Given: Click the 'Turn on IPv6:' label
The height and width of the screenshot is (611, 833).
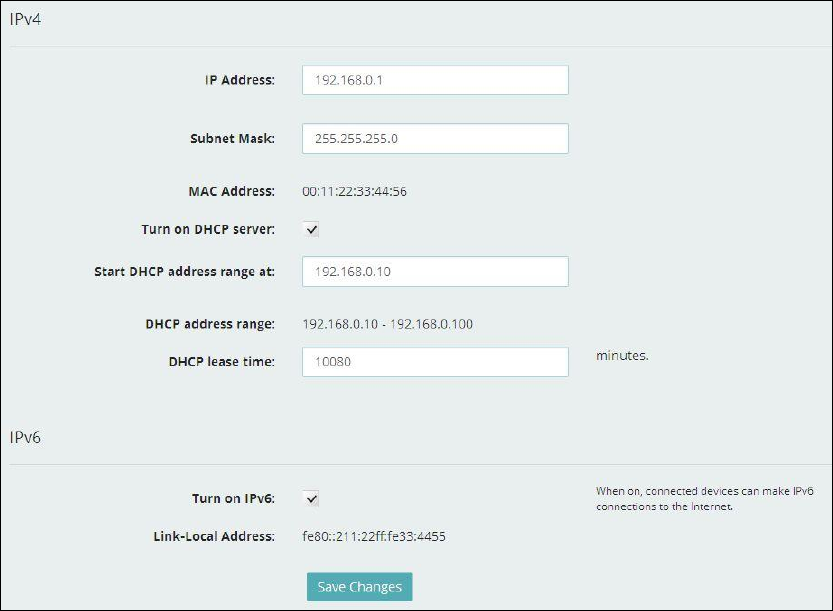Looking at the screenshot, I should point(234,498).
